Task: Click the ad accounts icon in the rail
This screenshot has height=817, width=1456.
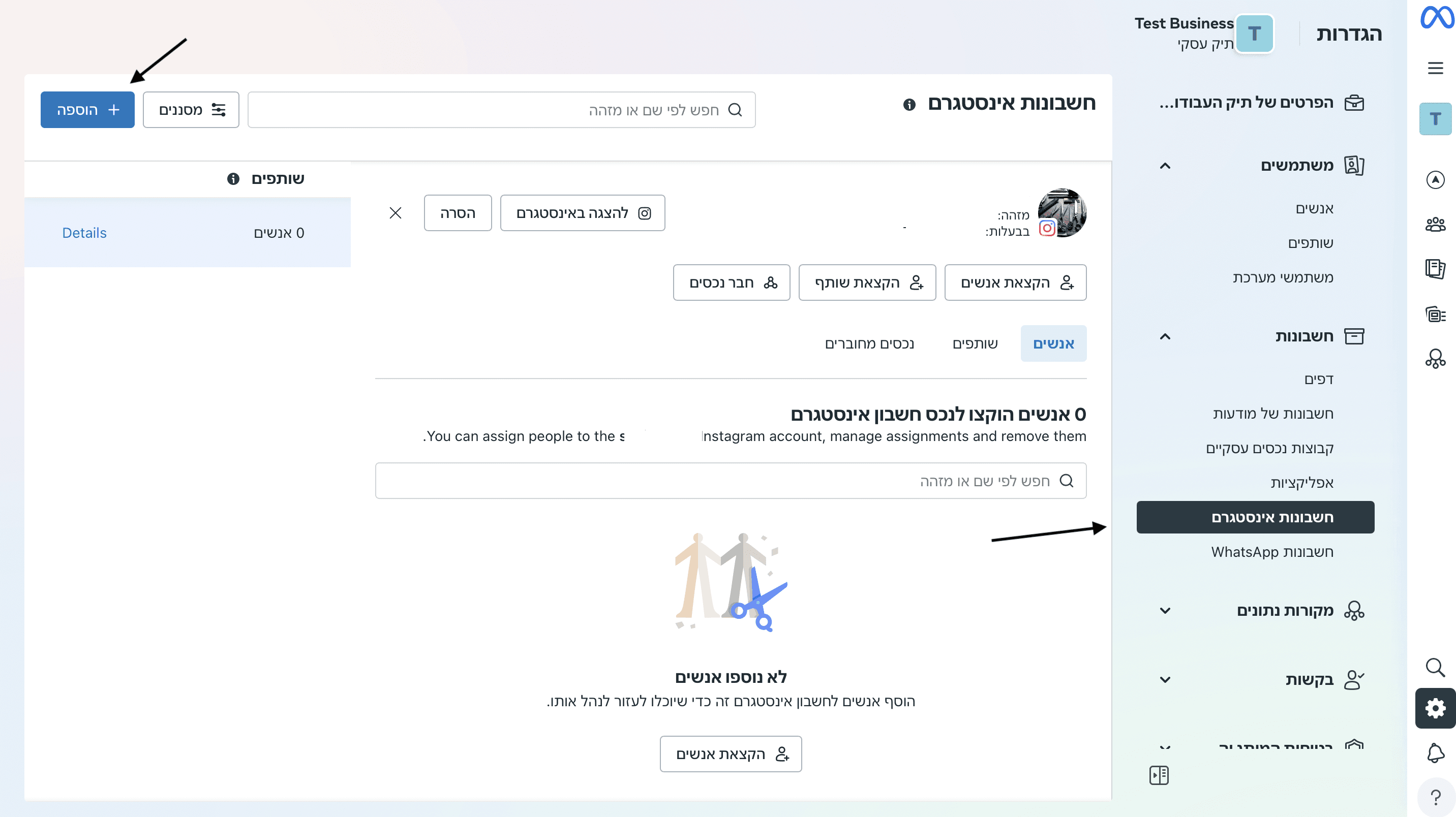Action: (1435, 314)
